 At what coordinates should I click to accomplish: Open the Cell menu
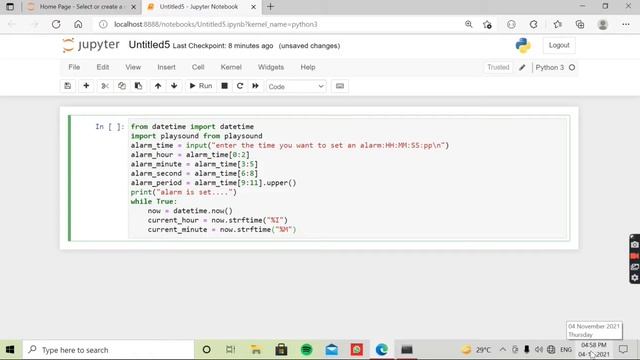pyautogui.click(x=198, y=67)
